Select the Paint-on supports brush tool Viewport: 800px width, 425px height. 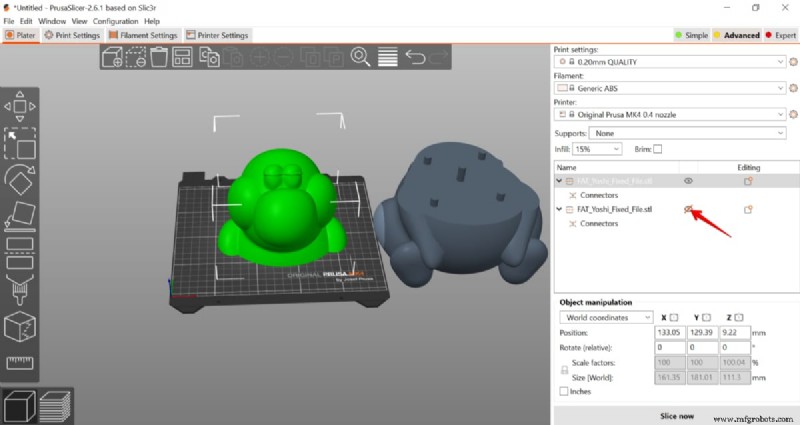(x=20, y=289)
